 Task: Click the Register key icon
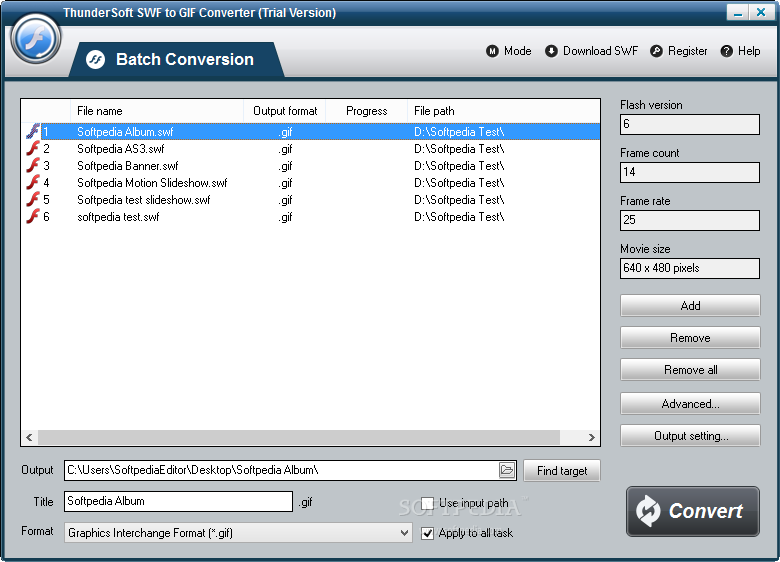[656, 51]
